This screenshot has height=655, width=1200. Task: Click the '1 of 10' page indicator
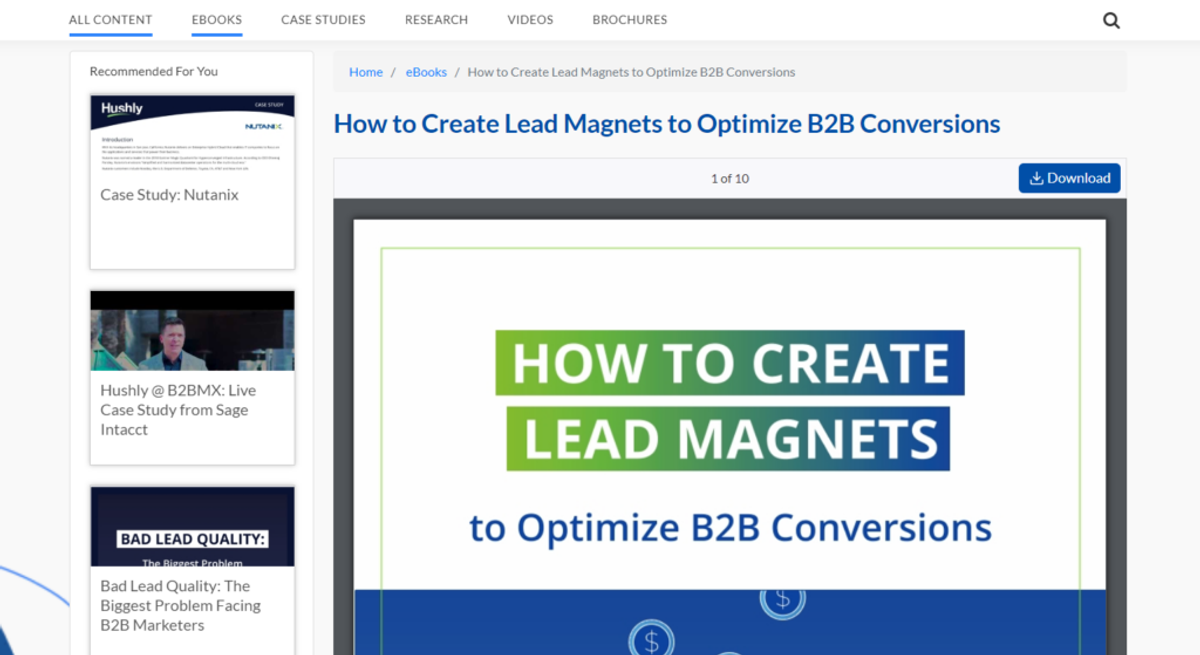(x=730, y=179)
